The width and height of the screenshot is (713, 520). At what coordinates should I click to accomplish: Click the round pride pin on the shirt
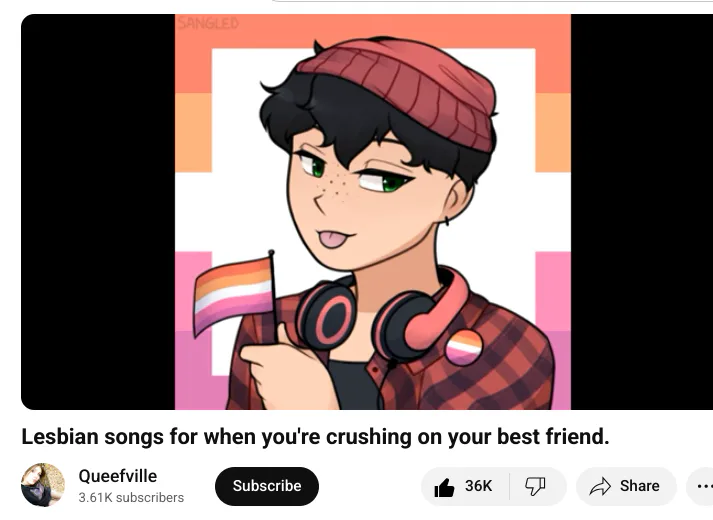pos(463,347)
